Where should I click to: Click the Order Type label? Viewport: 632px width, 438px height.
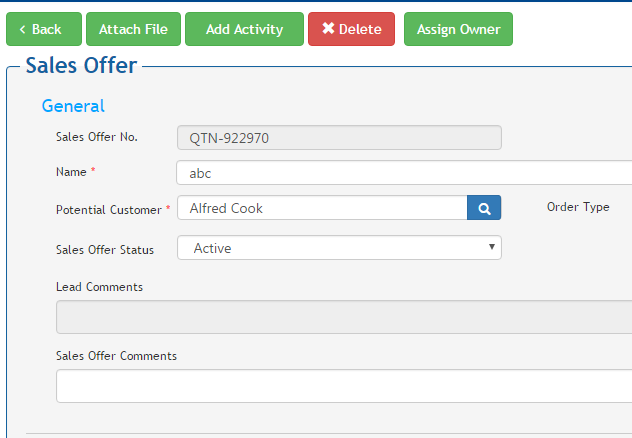pyautogui.click(x=578, y=207)
